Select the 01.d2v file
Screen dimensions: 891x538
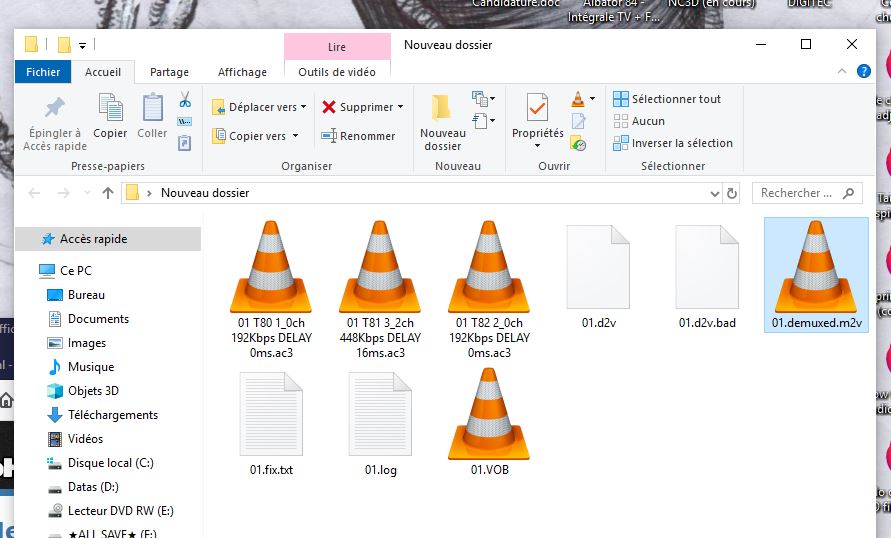pyautogui.click(x=598, y=277)
